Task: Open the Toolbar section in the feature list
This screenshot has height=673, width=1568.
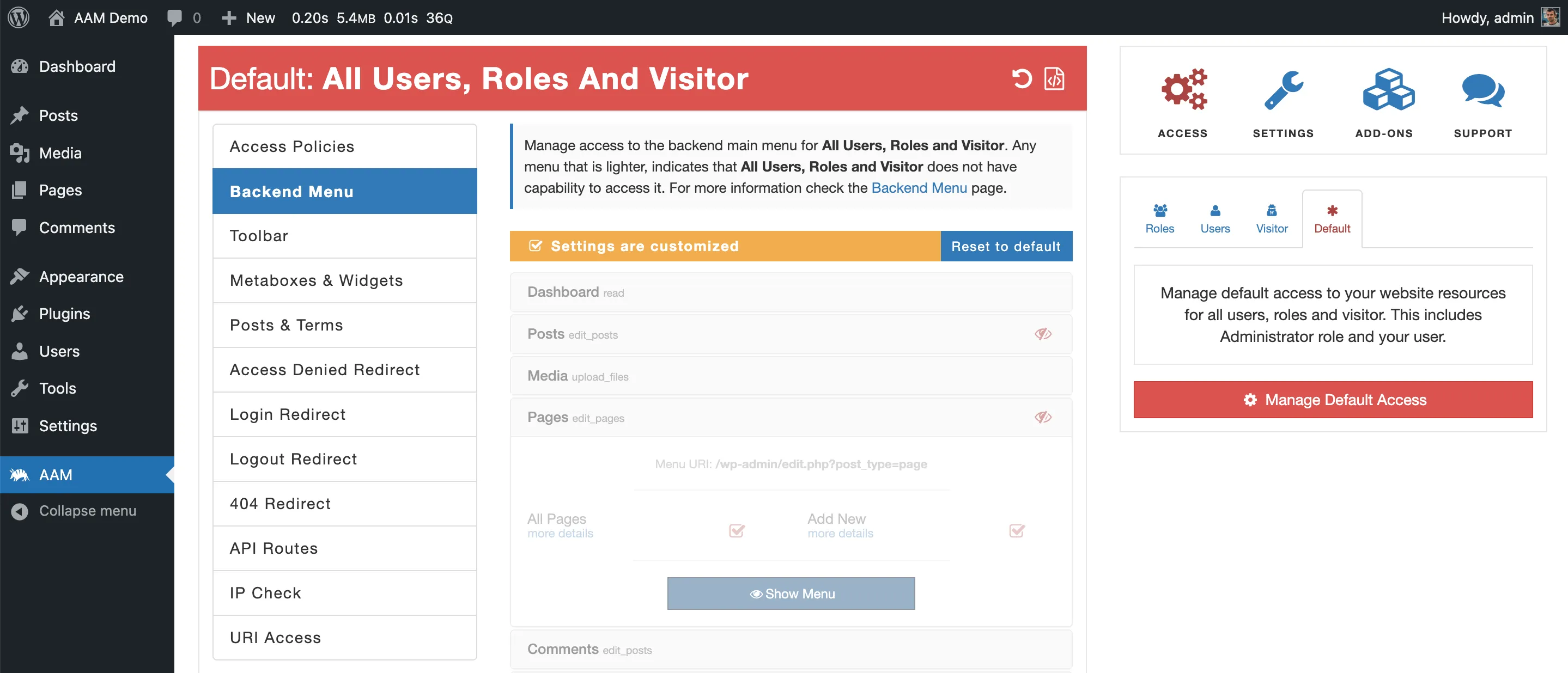Action: point(344,236)
